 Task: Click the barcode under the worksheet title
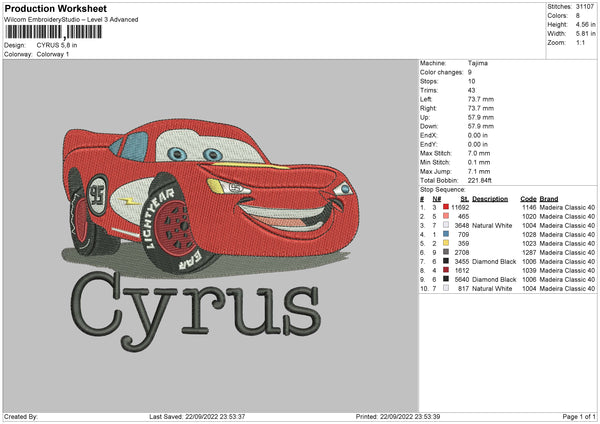(x=53, y=32)
